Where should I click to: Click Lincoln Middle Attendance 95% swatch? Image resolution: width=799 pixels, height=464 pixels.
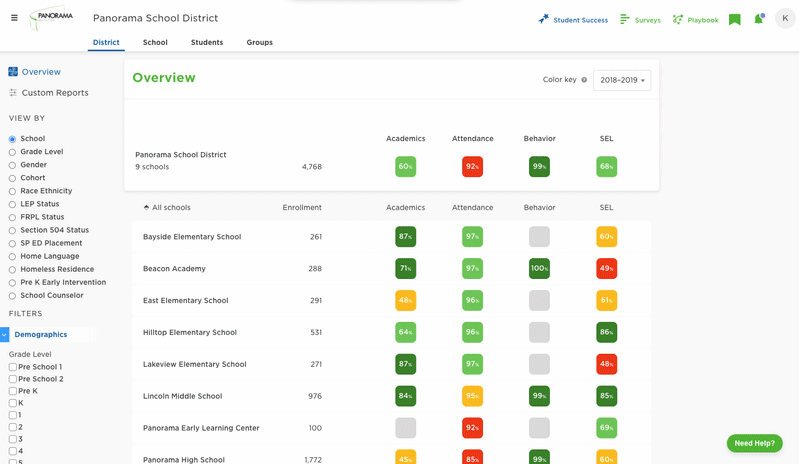click(x=472, y=396)
